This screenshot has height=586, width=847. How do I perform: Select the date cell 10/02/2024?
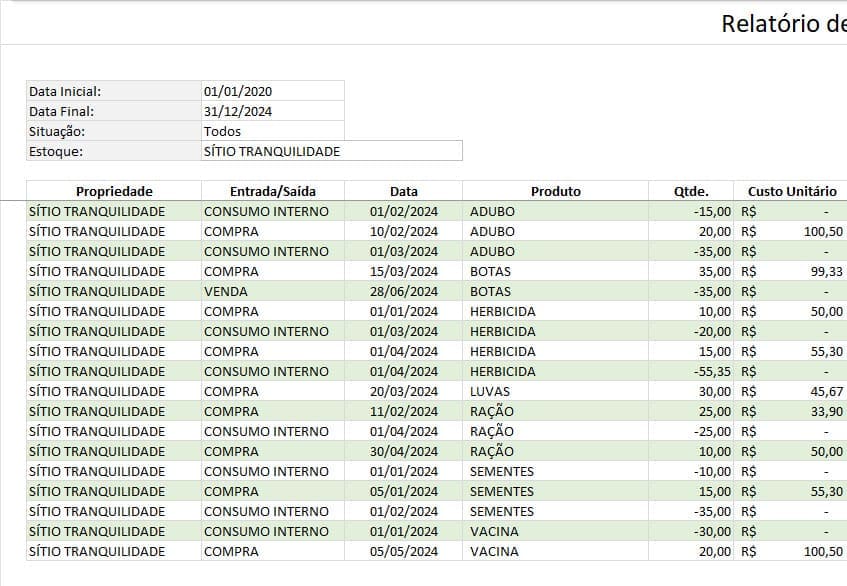404,231
